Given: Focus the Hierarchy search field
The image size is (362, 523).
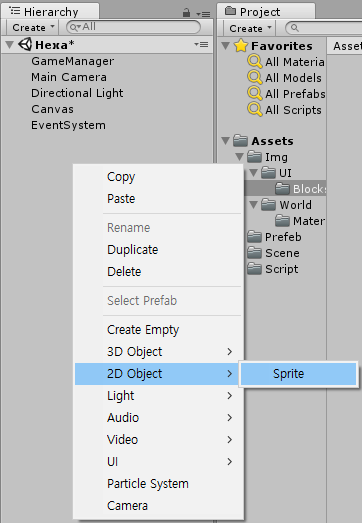Looking at the screenshot, I should tap(133, 27).
